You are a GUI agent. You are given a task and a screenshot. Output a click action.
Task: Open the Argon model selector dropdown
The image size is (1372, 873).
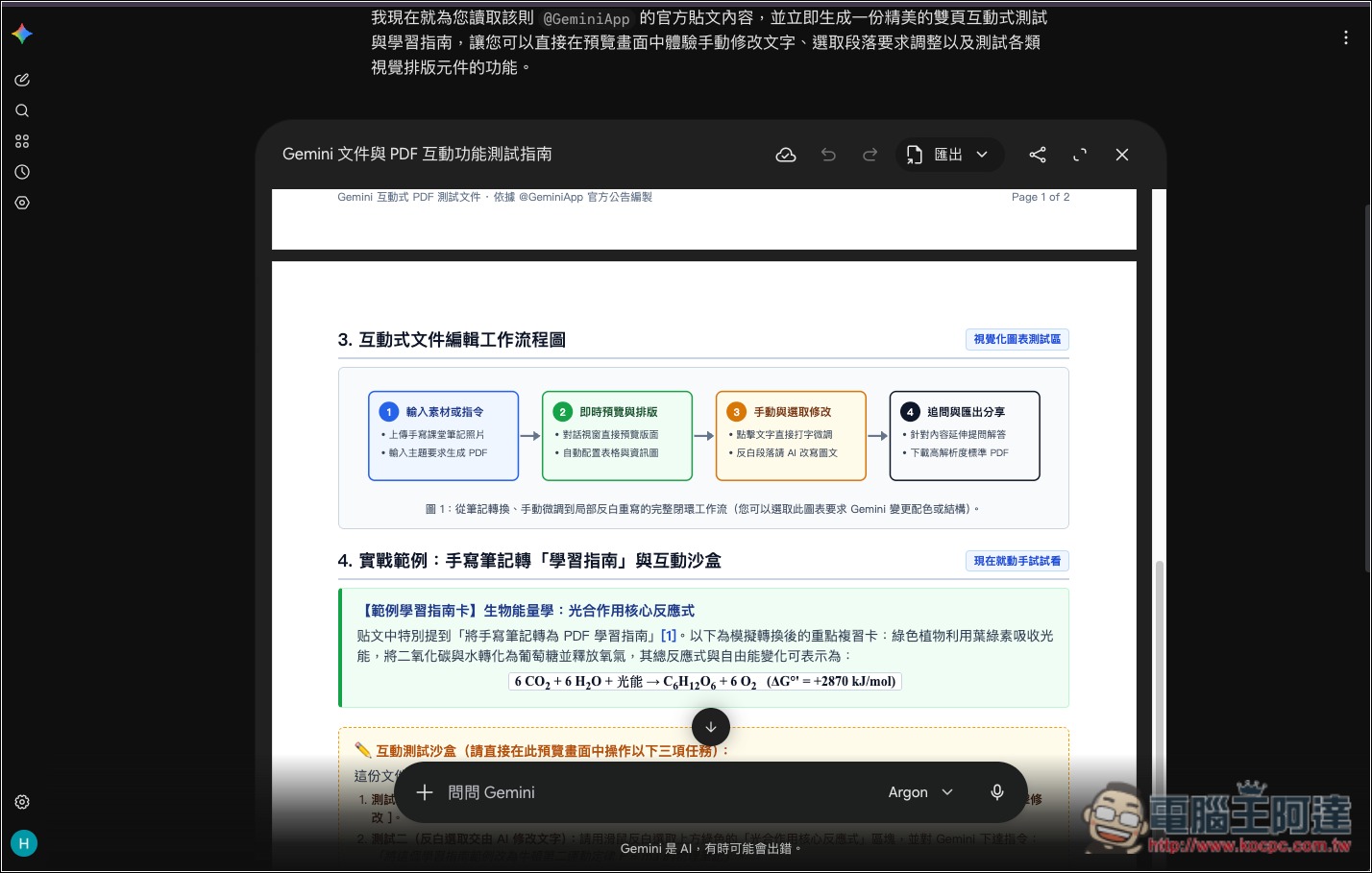click(x=920, y=792)
